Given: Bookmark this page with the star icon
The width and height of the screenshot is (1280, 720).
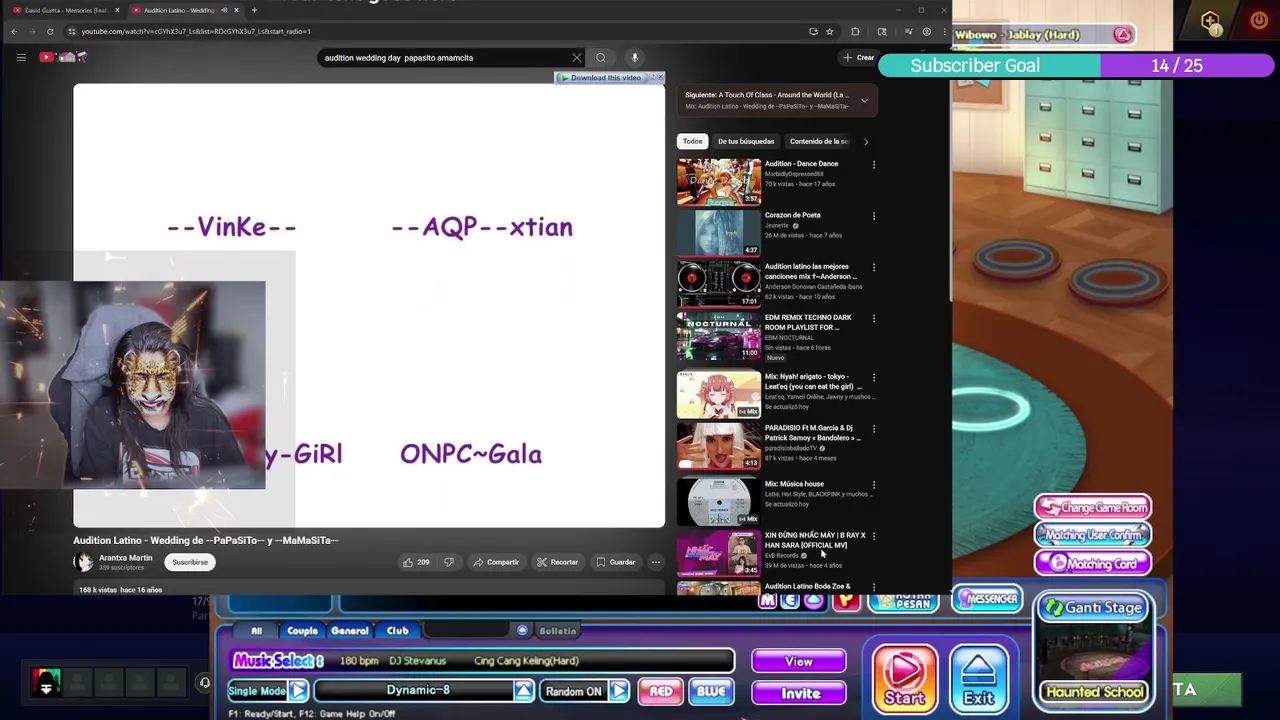Looking at the screenshot, I should pyautogui.click(x=829, y=31).
